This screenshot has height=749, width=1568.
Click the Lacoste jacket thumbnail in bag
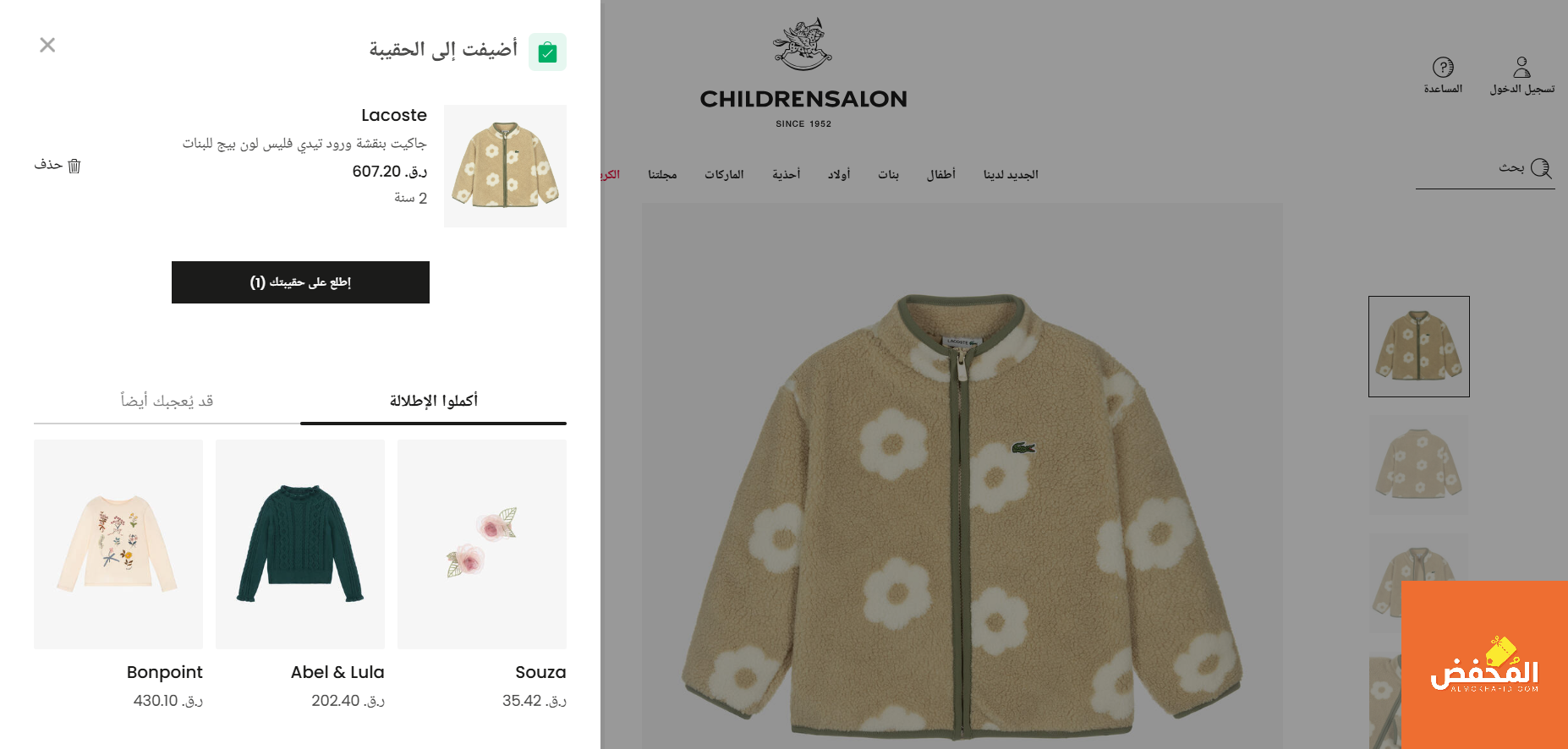[x=505, y=166]
